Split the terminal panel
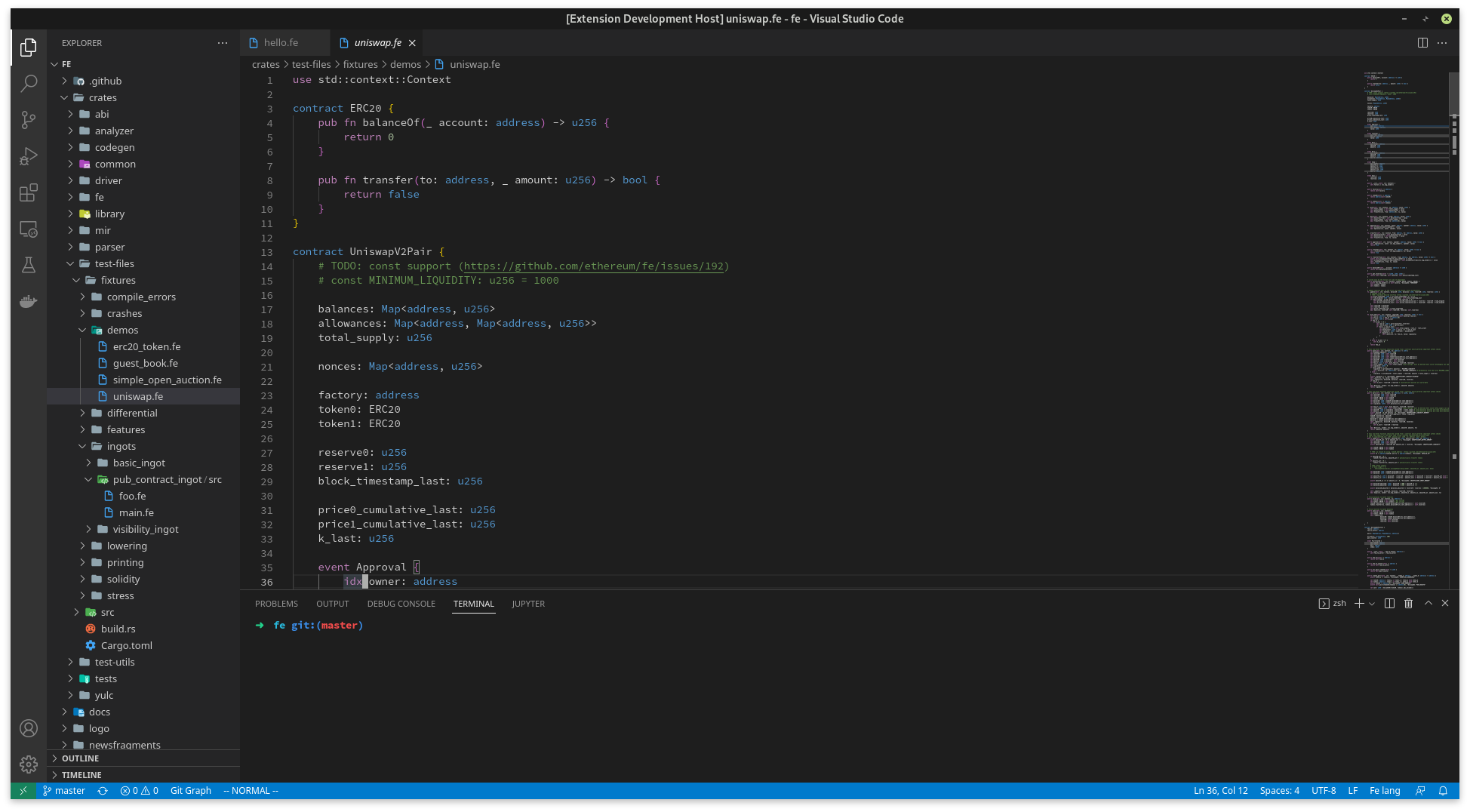The height and width of the screenshot is (812, 1470). coord(1389,604)
